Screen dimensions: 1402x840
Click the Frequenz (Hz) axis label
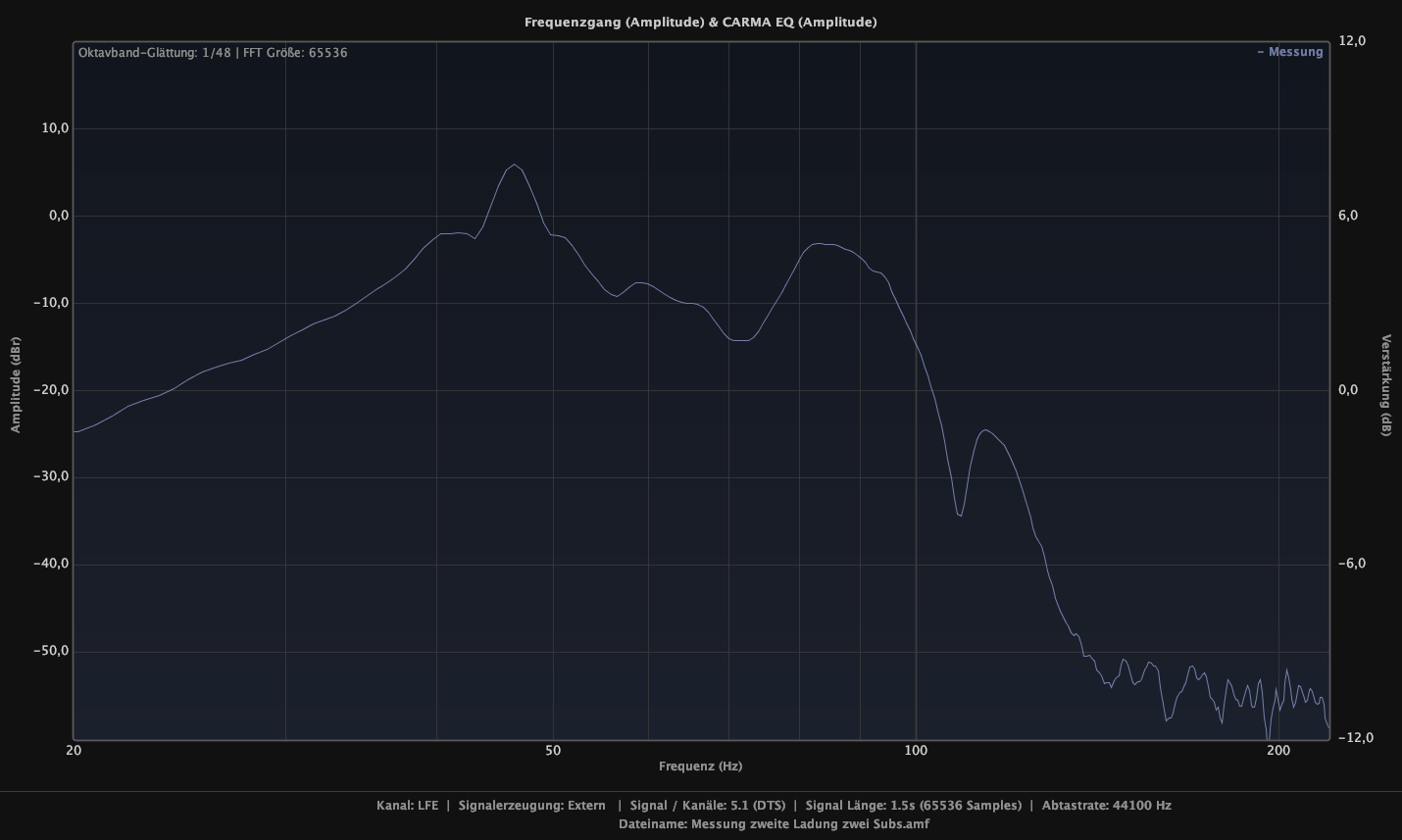coord(700,766)
